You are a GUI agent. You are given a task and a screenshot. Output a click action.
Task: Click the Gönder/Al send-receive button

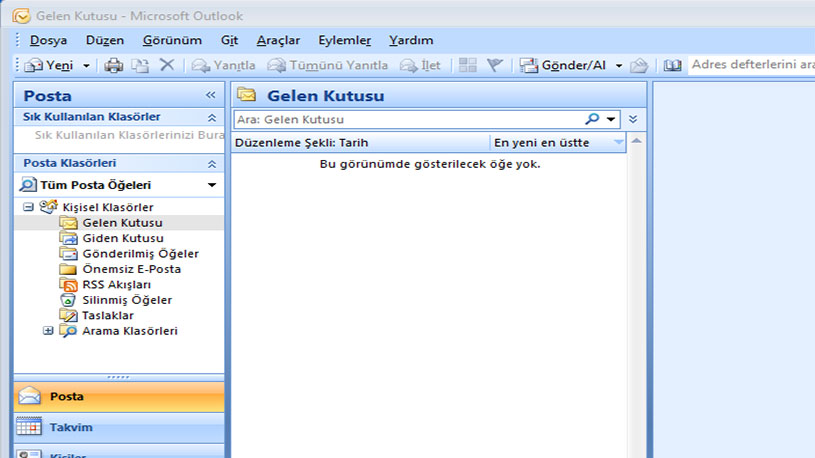point(563,66)
